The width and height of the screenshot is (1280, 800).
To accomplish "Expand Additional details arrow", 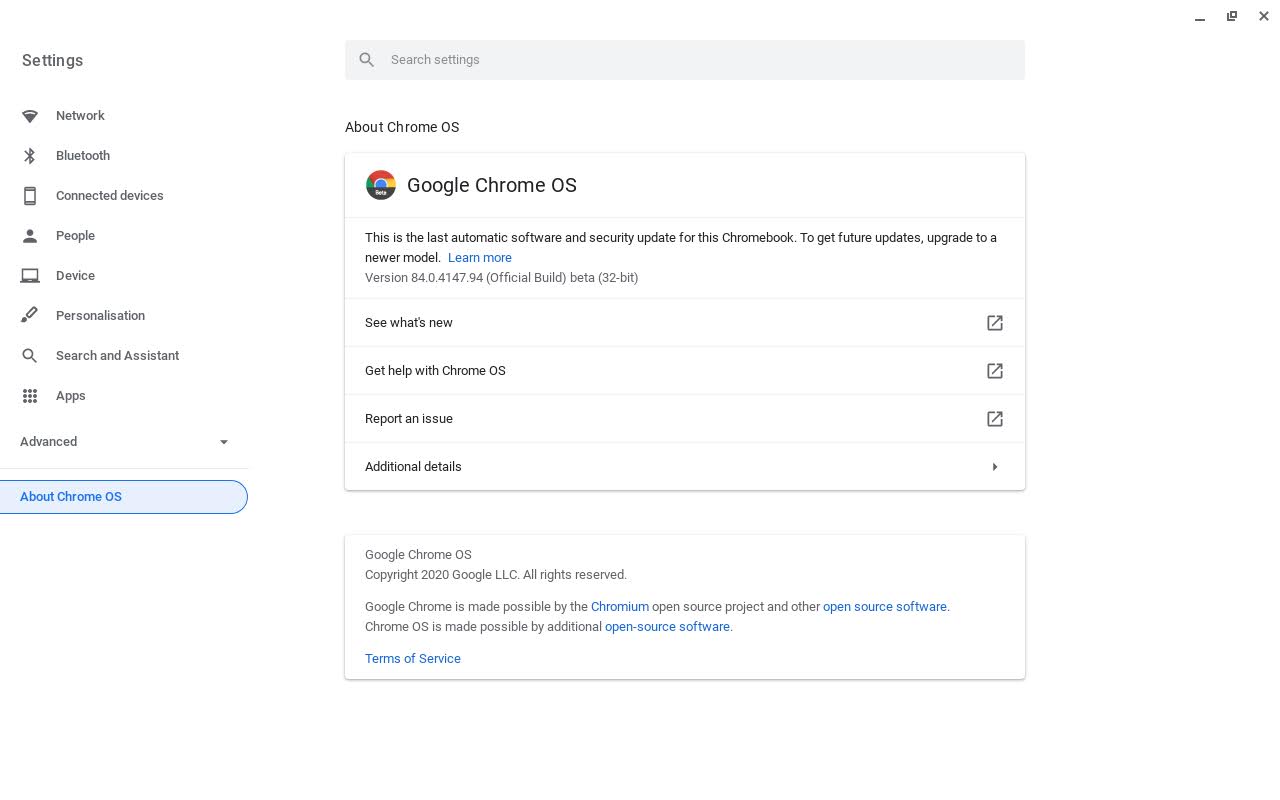I will pyautogui.click(x=995, y=467).
